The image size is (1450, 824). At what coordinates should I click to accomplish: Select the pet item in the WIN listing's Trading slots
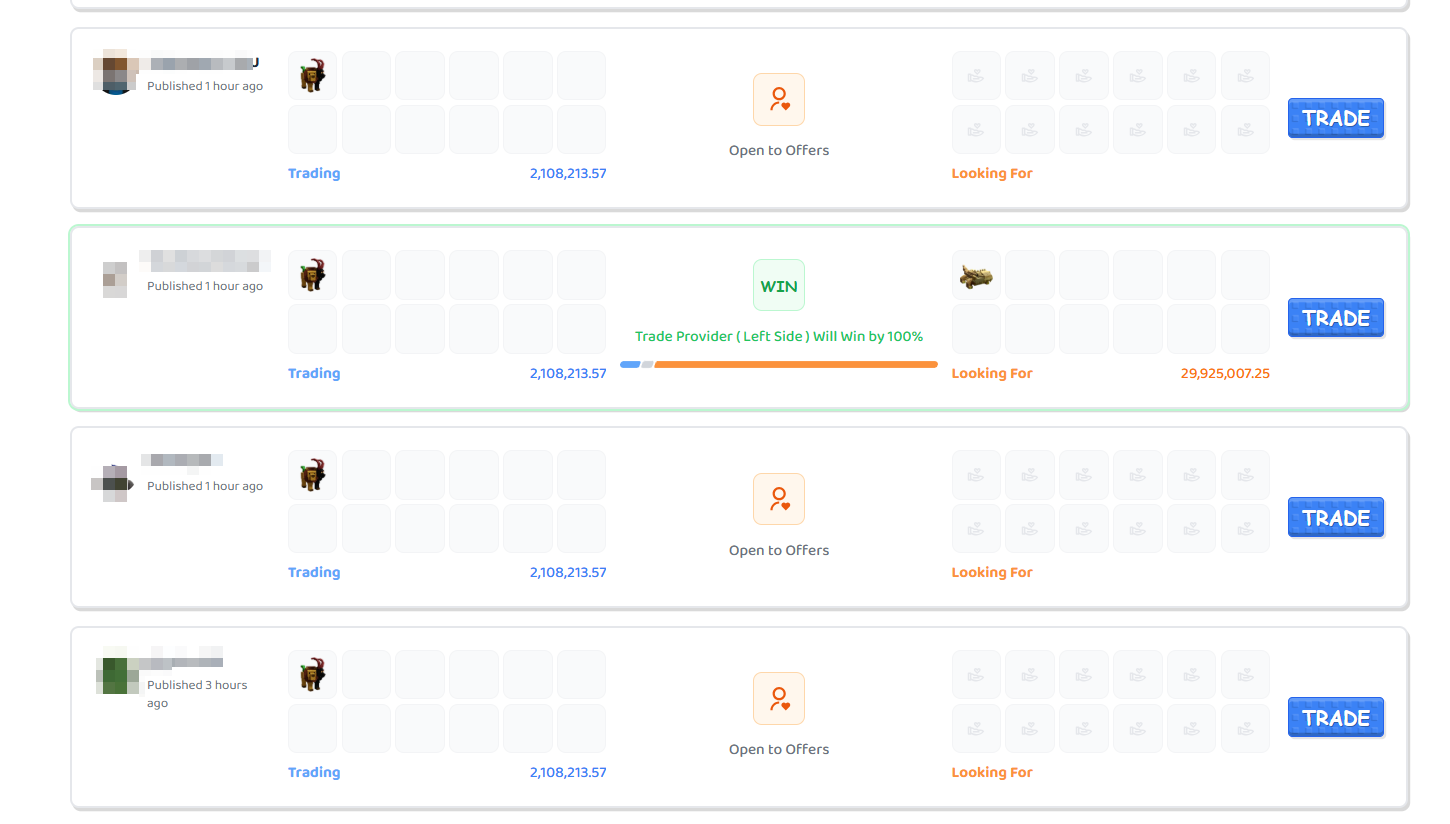click(313, 275)
